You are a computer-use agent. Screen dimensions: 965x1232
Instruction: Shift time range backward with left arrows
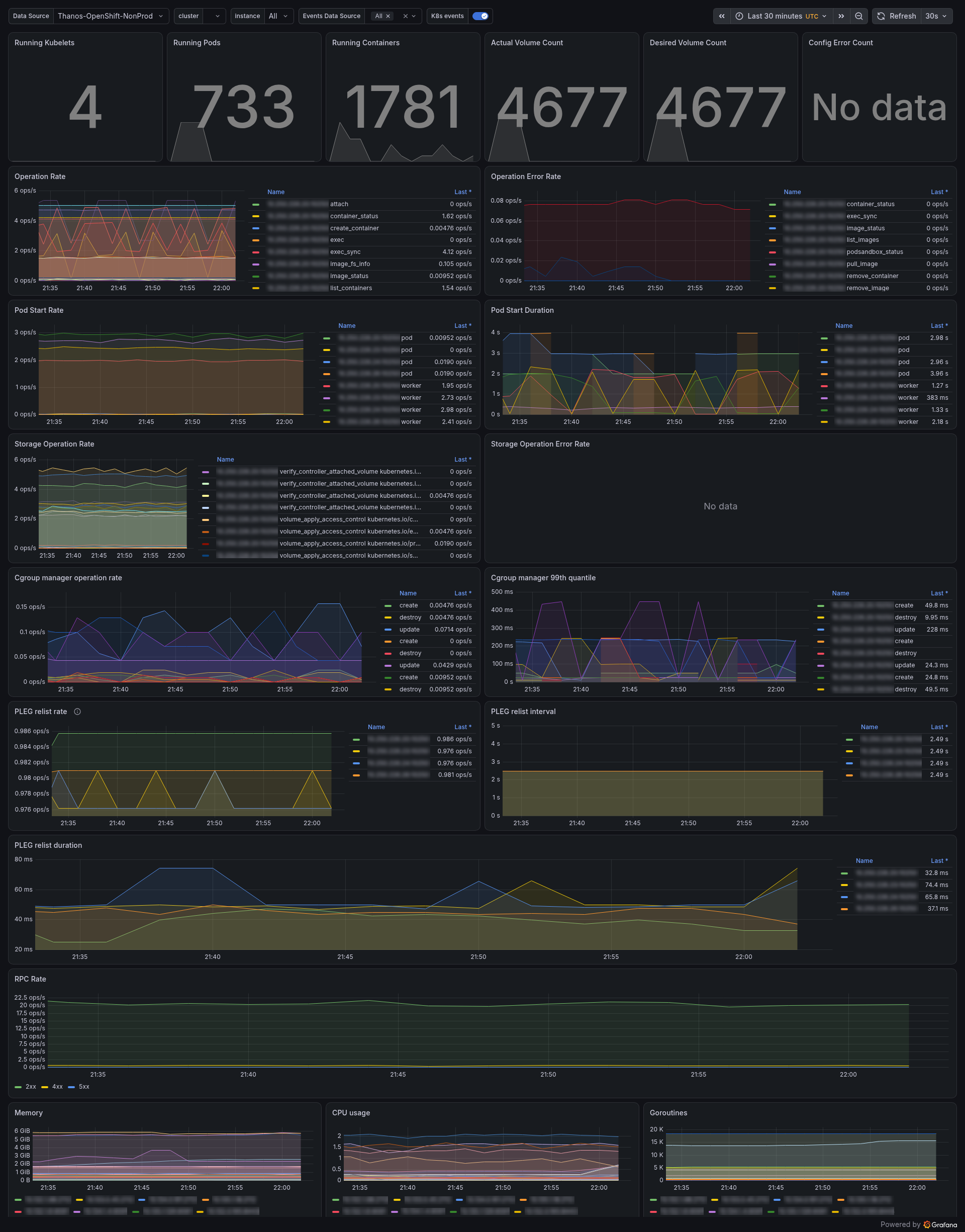(722, 16)
